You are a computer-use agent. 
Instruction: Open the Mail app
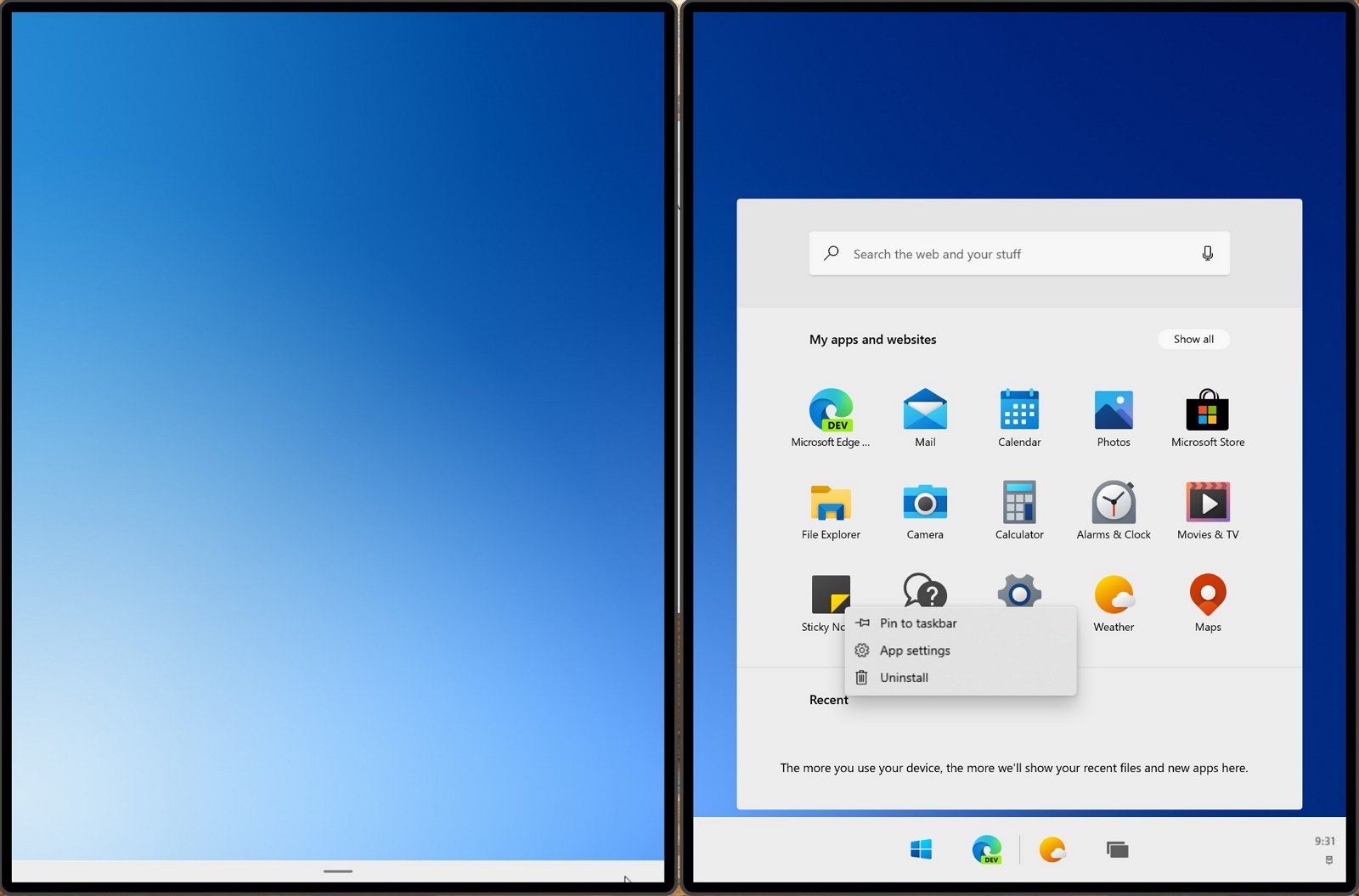pos(924,416)
